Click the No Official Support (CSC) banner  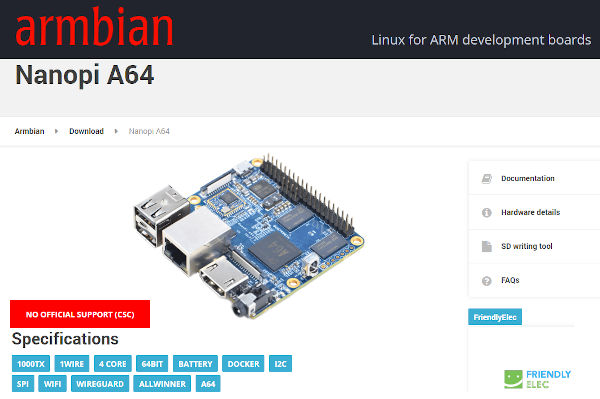(80, 314)
